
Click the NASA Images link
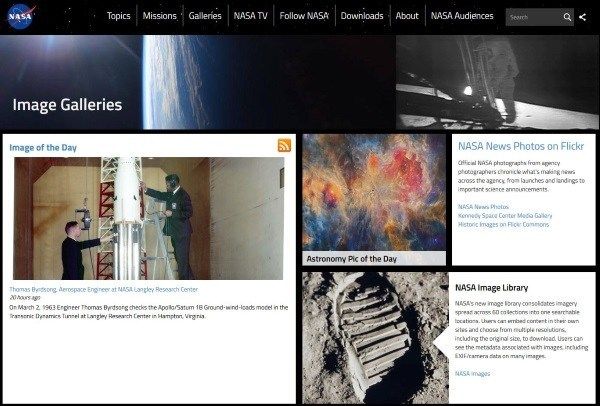pyautogui.click(x=472, y=373)
